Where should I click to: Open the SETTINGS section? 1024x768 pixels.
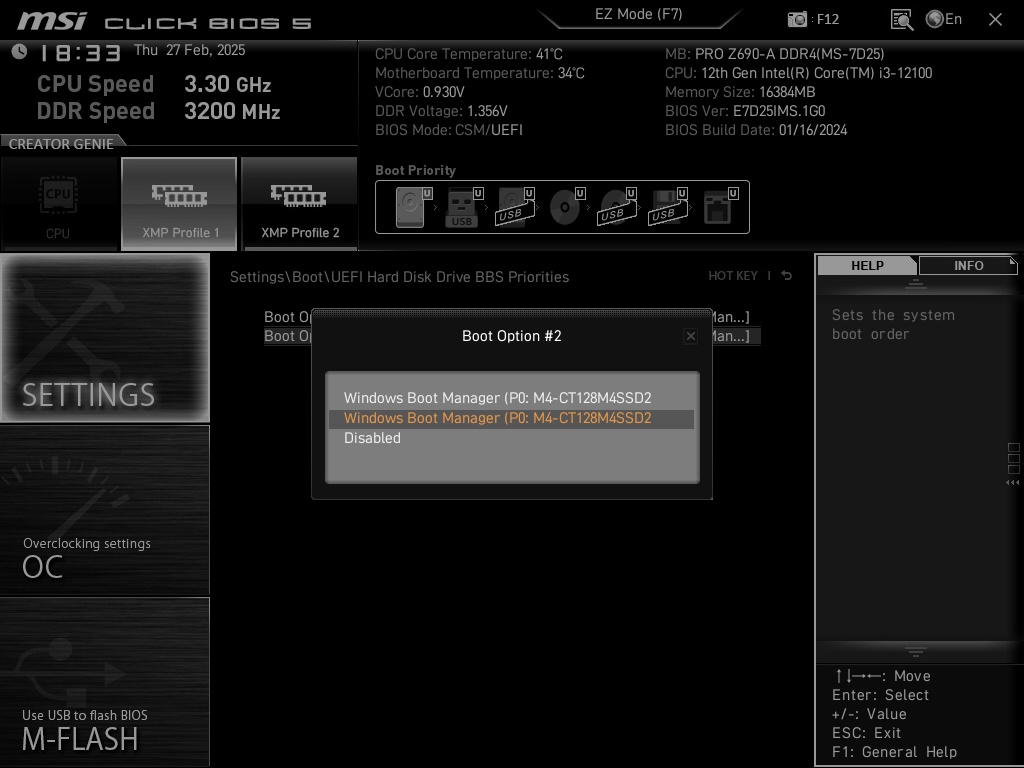click(x=104, y=338)
